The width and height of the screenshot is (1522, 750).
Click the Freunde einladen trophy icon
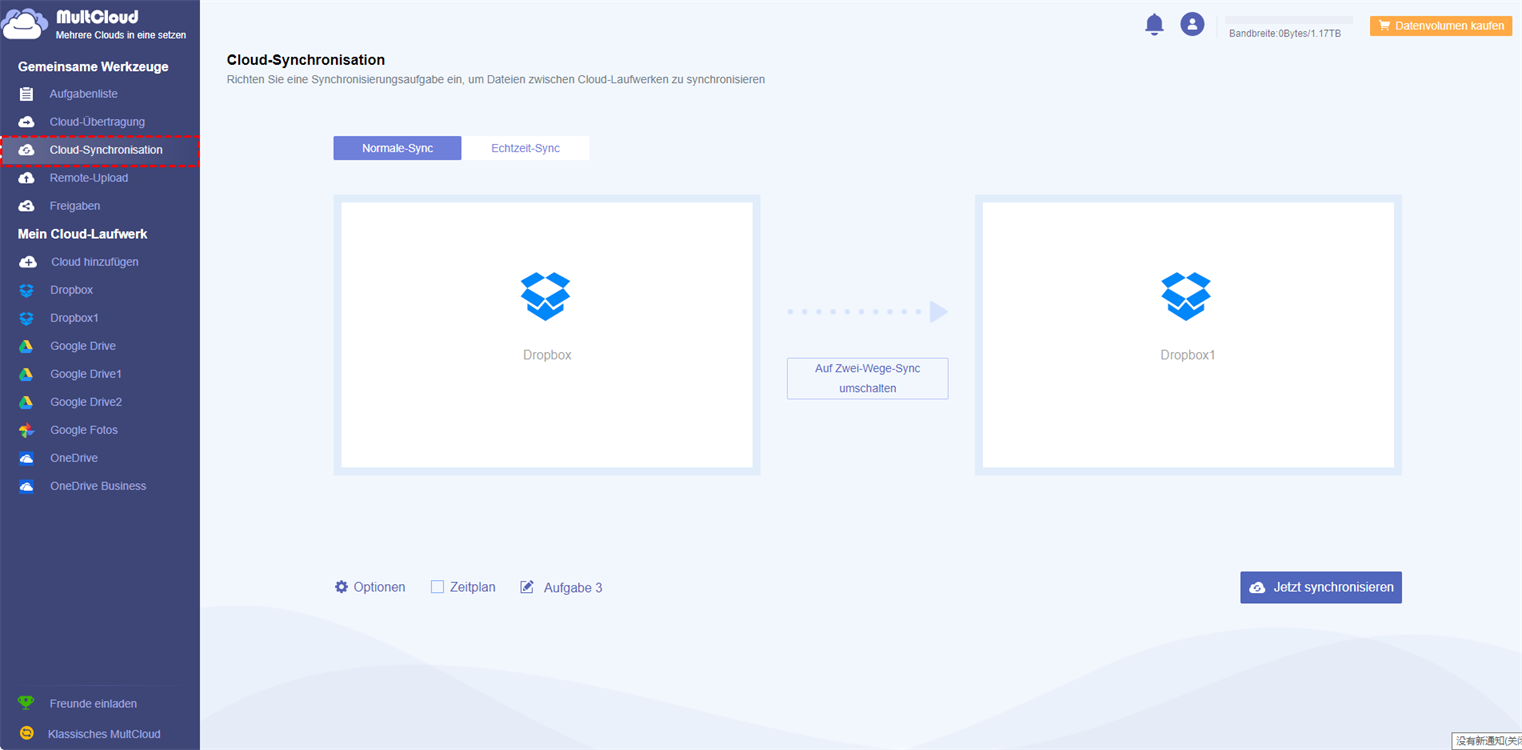pos(26,703)
